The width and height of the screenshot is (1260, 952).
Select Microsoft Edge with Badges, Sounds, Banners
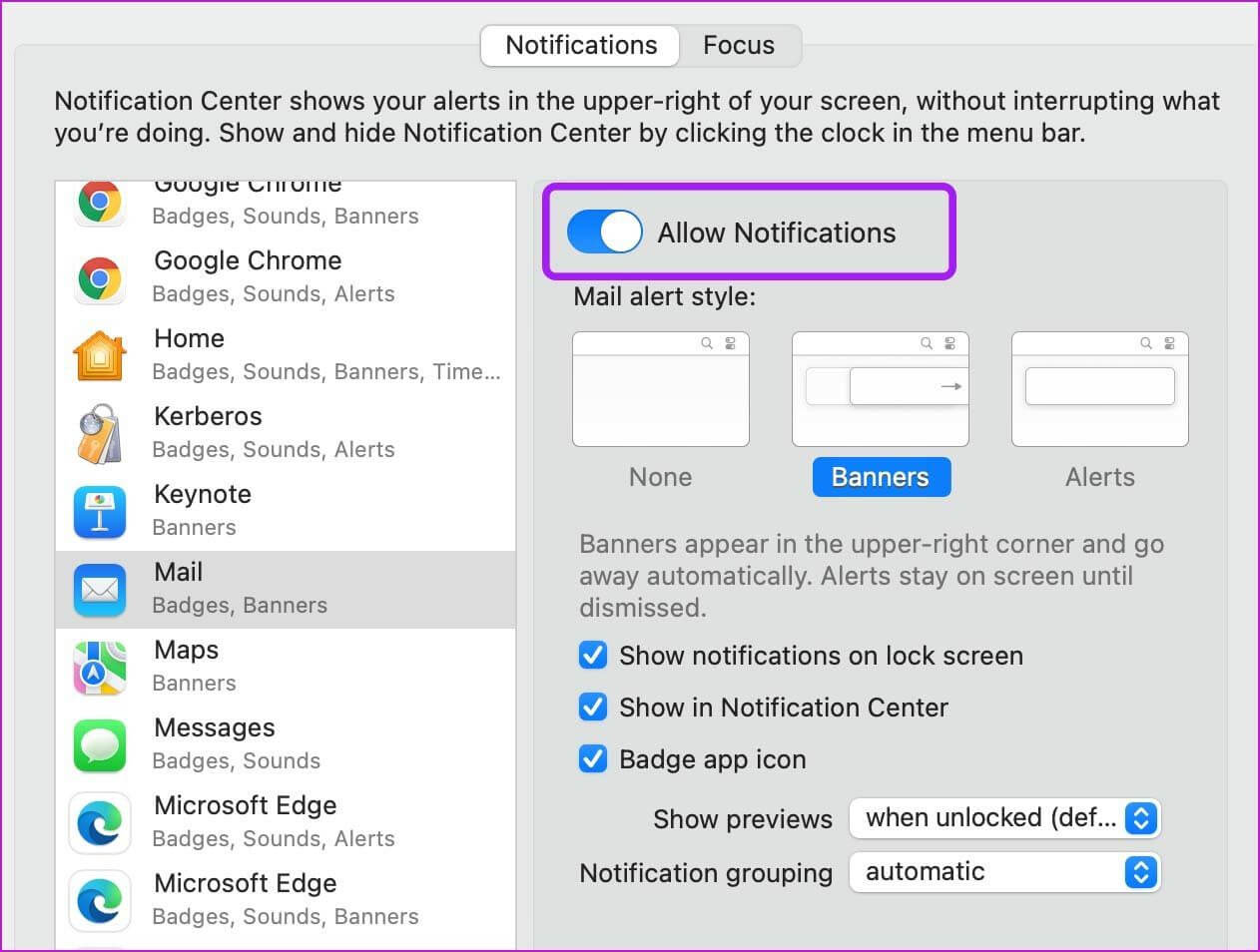286,901
